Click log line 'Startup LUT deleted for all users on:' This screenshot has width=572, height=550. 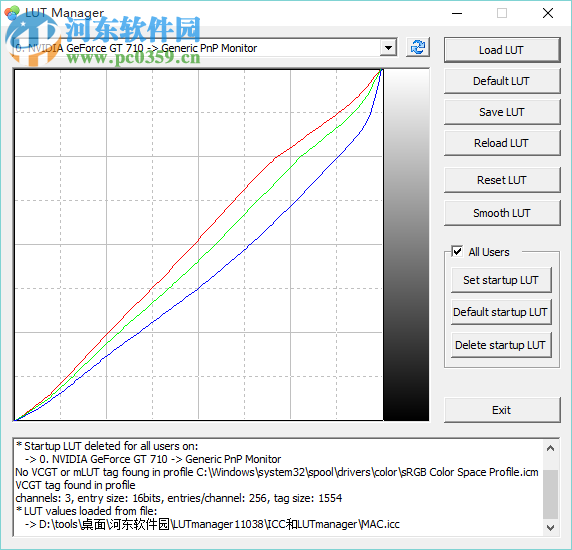click(x=107, y=446)
